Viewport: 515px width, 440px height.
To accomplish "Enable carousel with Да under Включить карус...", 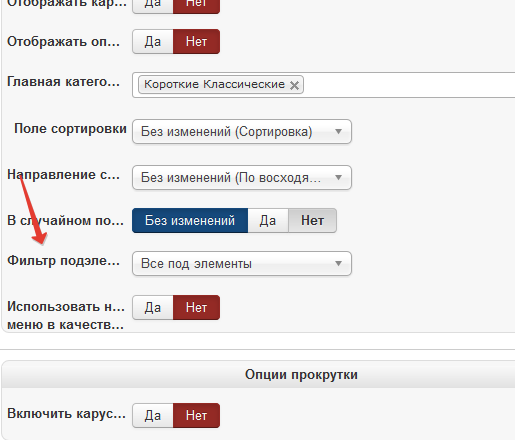I will pyautogui.click(x=153, y=415).
